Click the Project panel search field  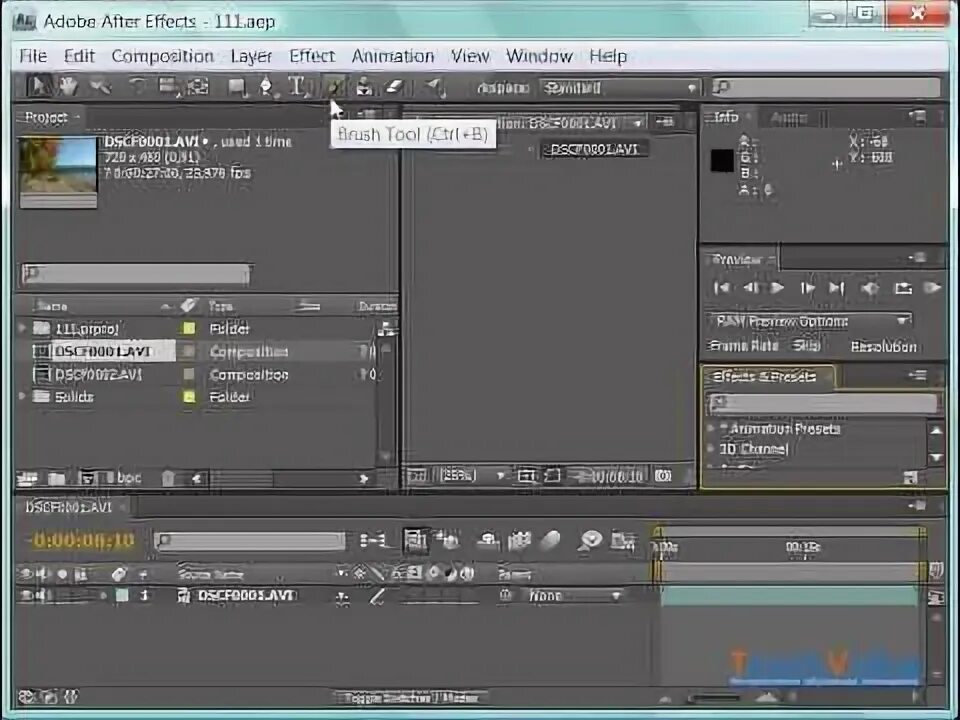136,274
